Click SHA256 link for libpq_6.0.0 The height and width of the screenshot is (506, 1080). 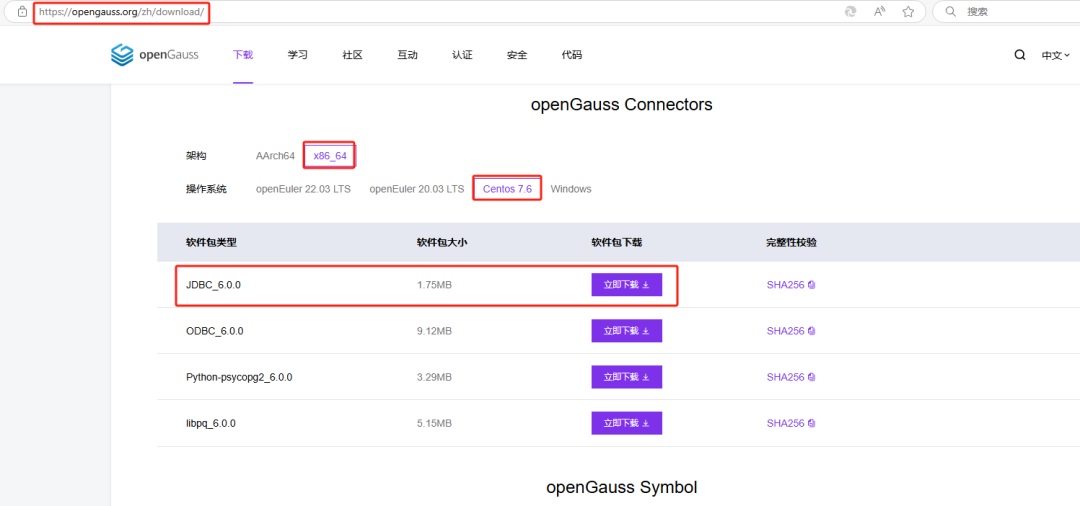pyautogui.click(x=785, y=423)
